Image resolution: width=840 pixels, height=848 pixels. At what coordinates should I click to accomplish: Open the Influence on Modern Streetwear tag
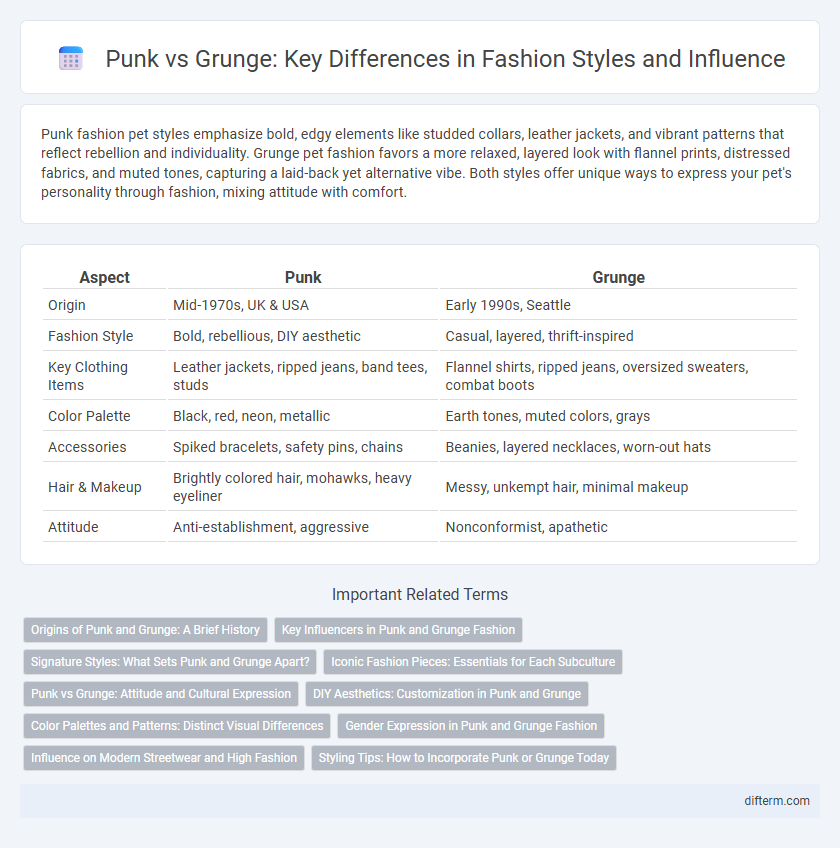tap(164, 758)
